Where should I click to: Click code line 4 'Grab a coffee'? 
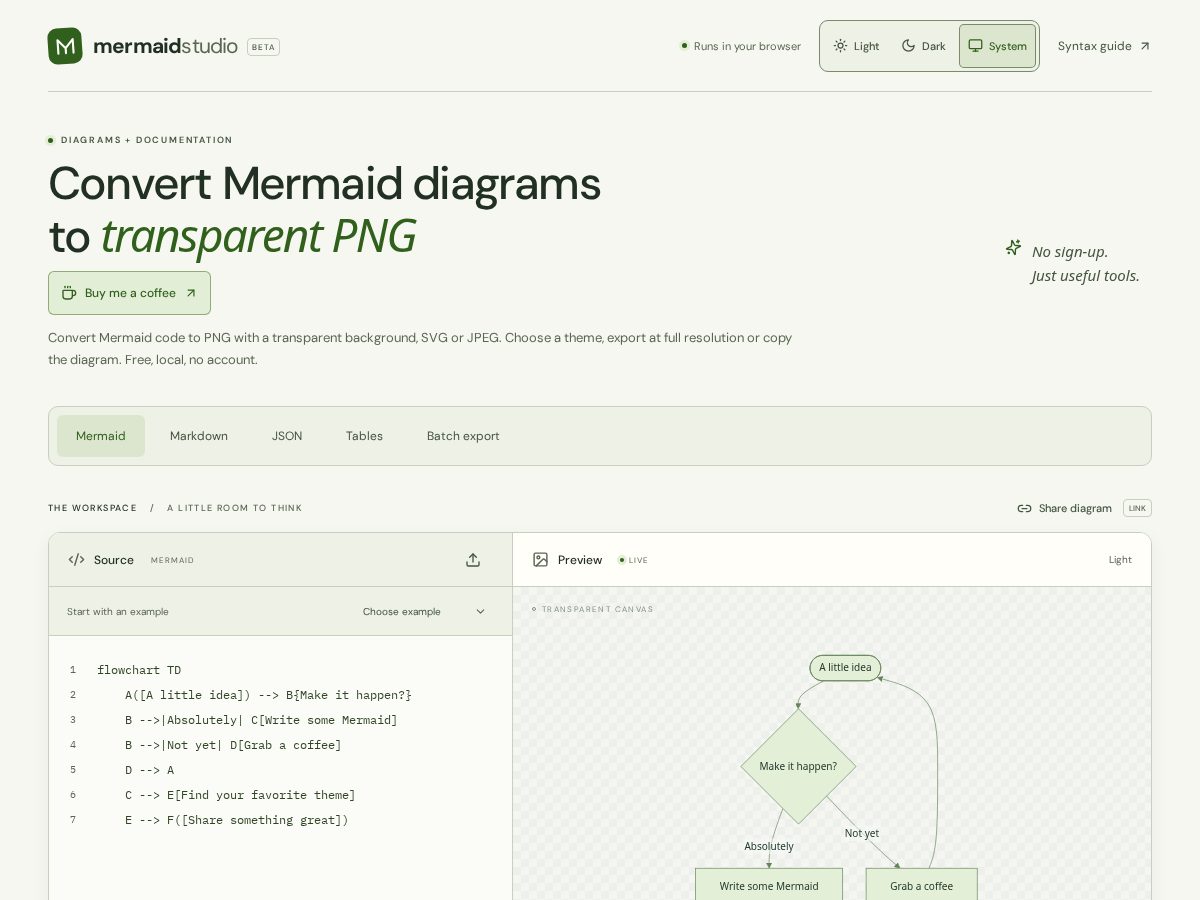click(233, 745)
